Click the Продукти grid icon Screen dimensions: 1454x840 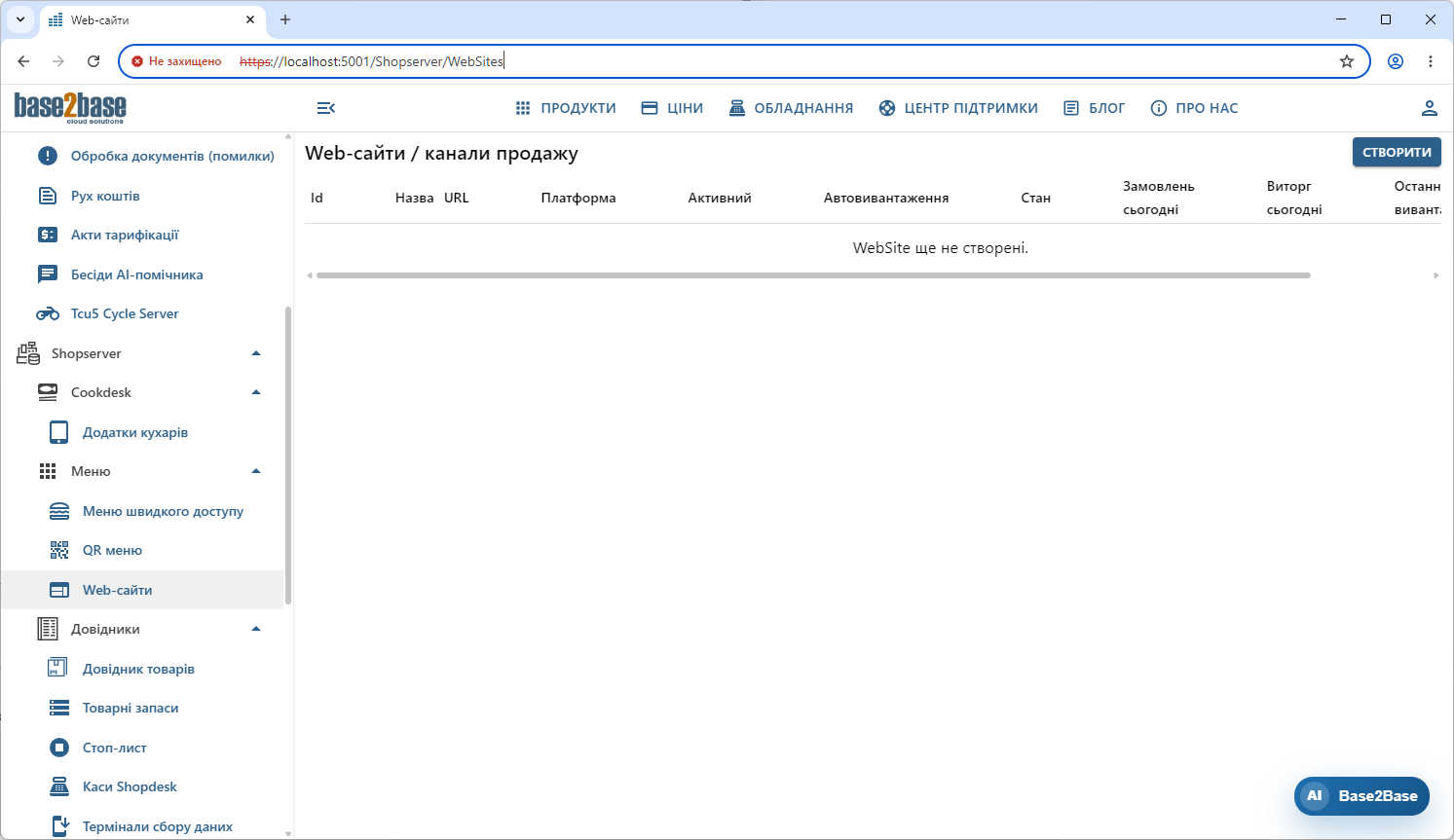click(523, 108)
